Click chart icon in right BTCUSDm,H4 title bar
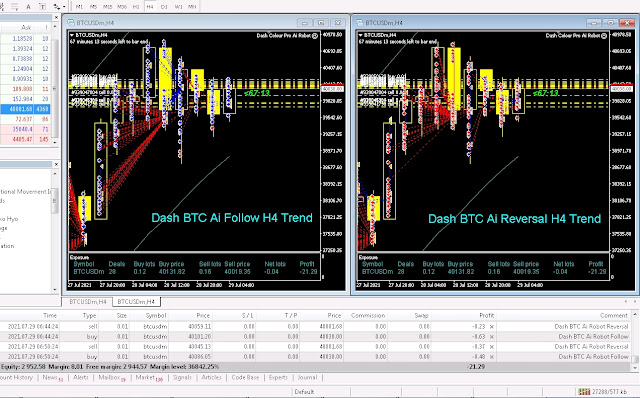 (x=360, y=23)
